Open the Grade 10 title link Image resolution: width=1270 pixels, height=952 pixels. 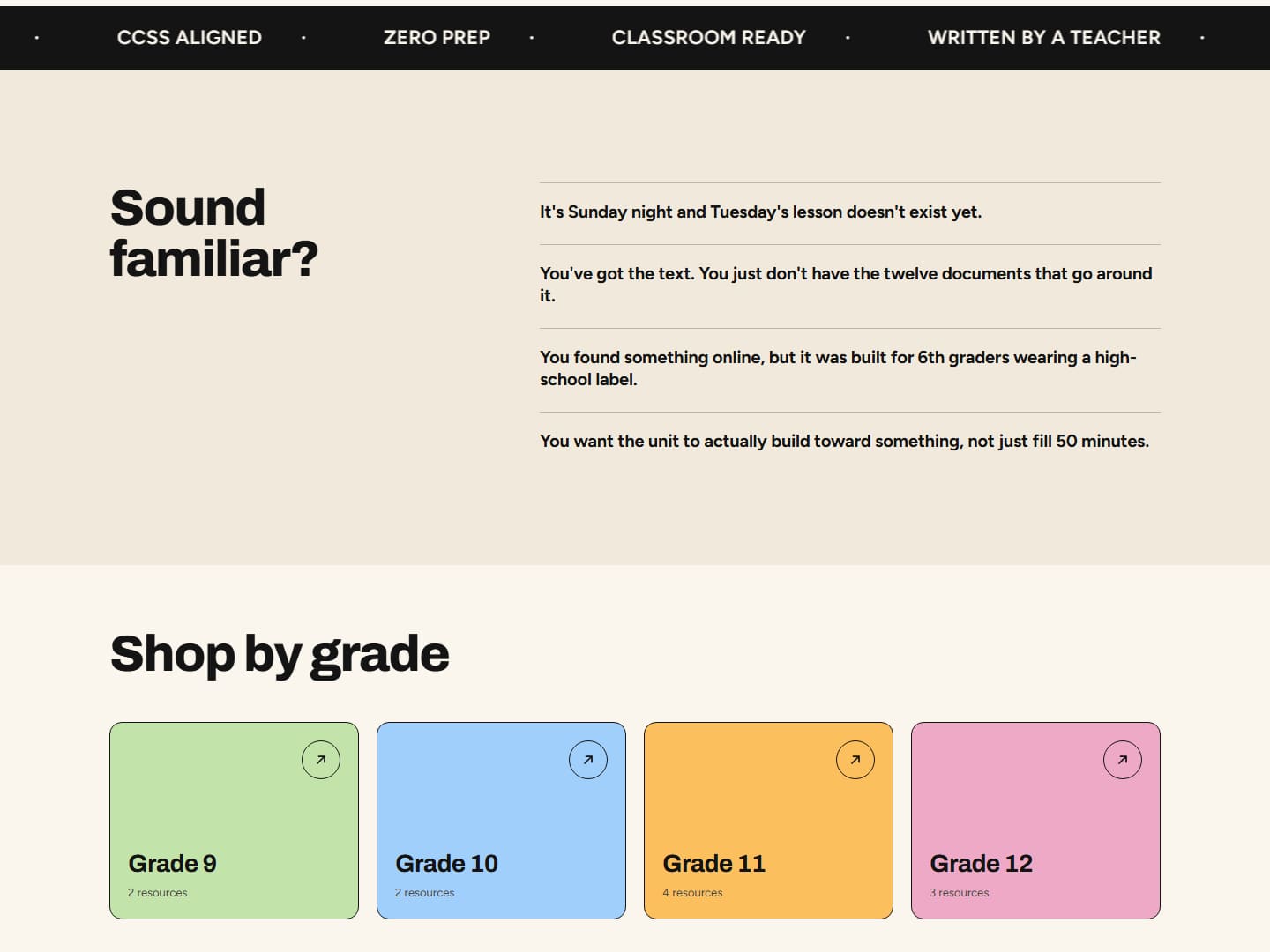tap(446, 863)
